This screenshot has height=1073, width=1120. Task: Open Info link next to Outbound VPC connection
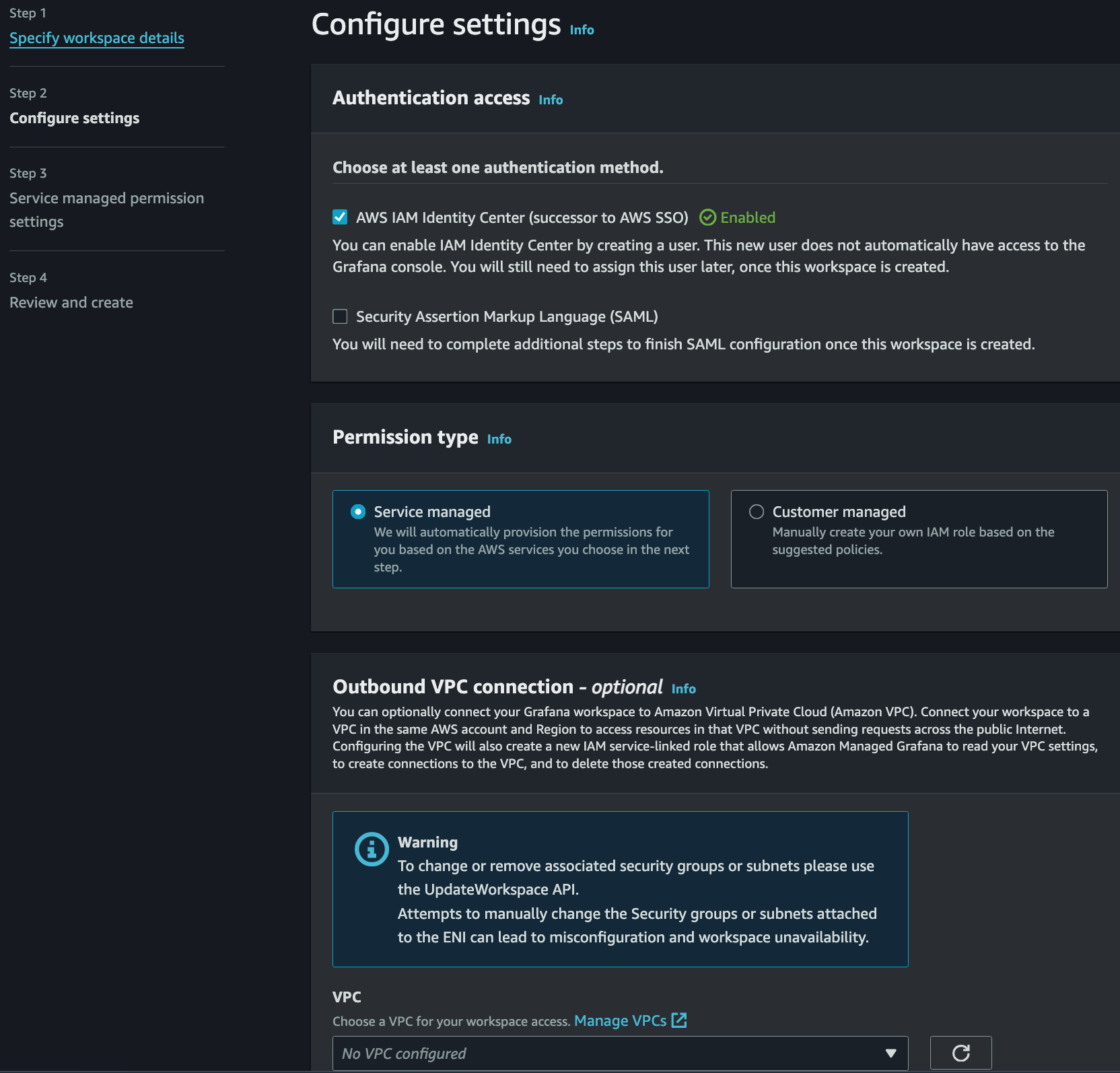coord(683,689)
